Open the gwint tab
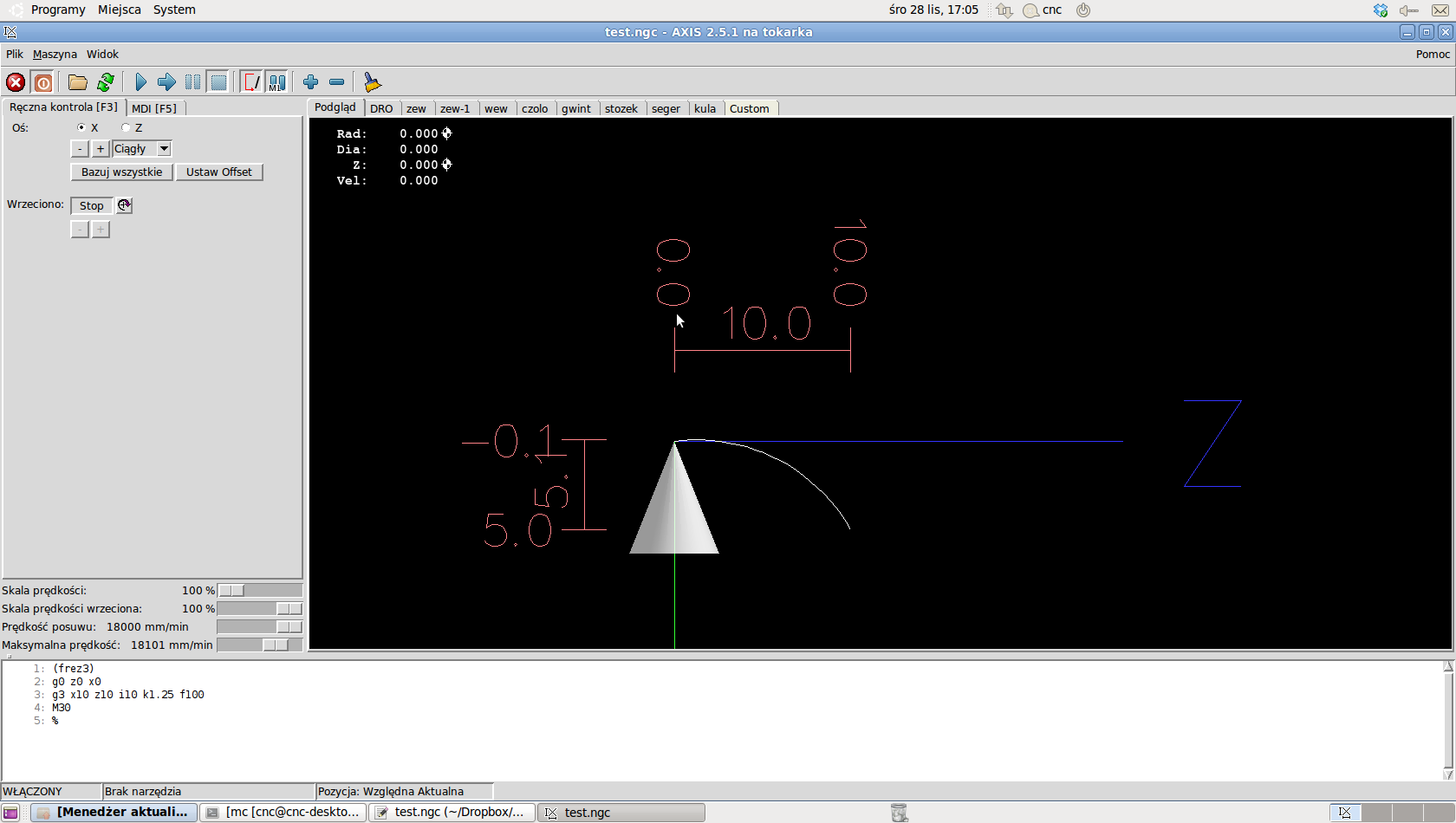 [576, 108]
